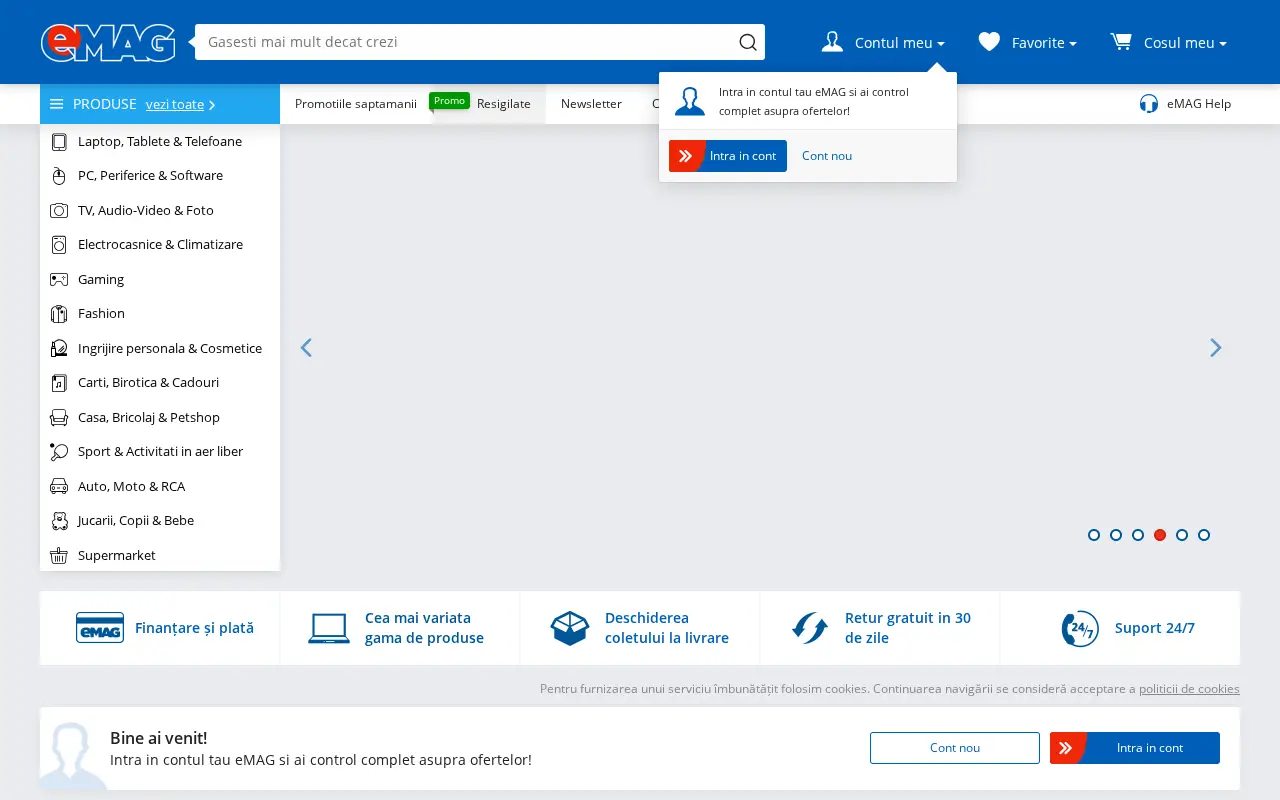The height and width of the screenshot is (800, 1280).
Task: Click the Laptop, Tablete & Telefoane category icon
Action: [x=59, y=142]
